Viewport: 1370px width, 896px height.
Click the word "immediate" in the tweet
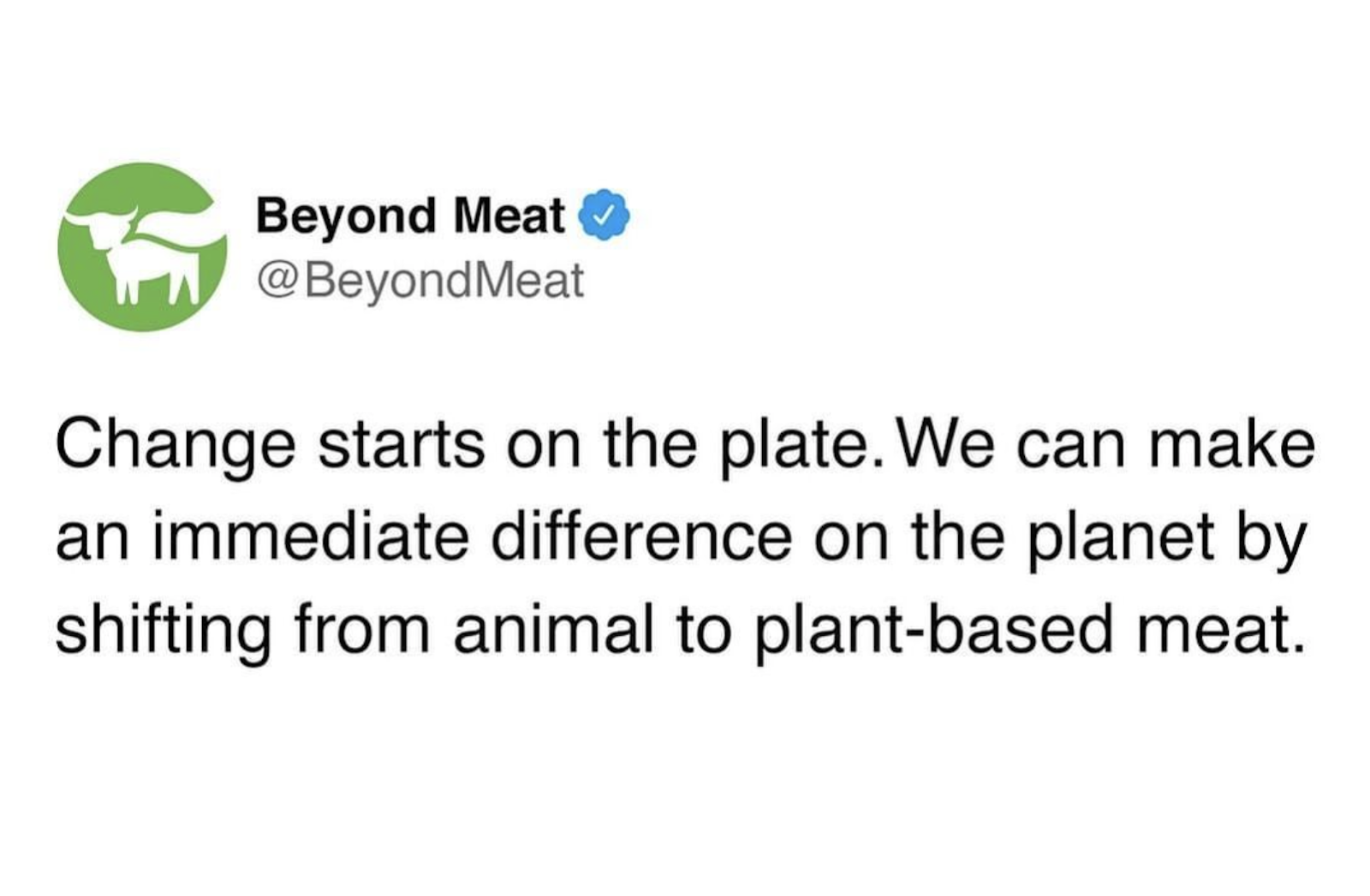(312, 538)
